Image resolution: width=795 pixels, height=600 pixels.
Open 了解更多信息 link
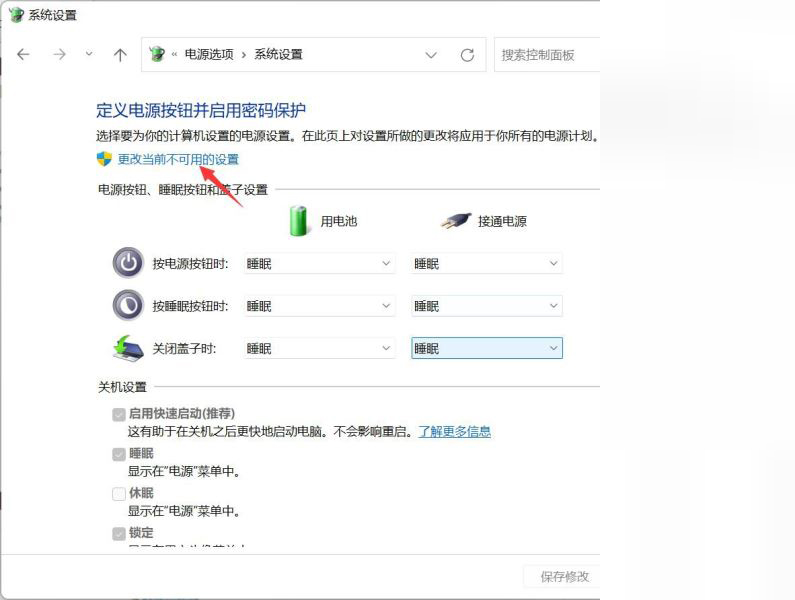click(454, 432)
